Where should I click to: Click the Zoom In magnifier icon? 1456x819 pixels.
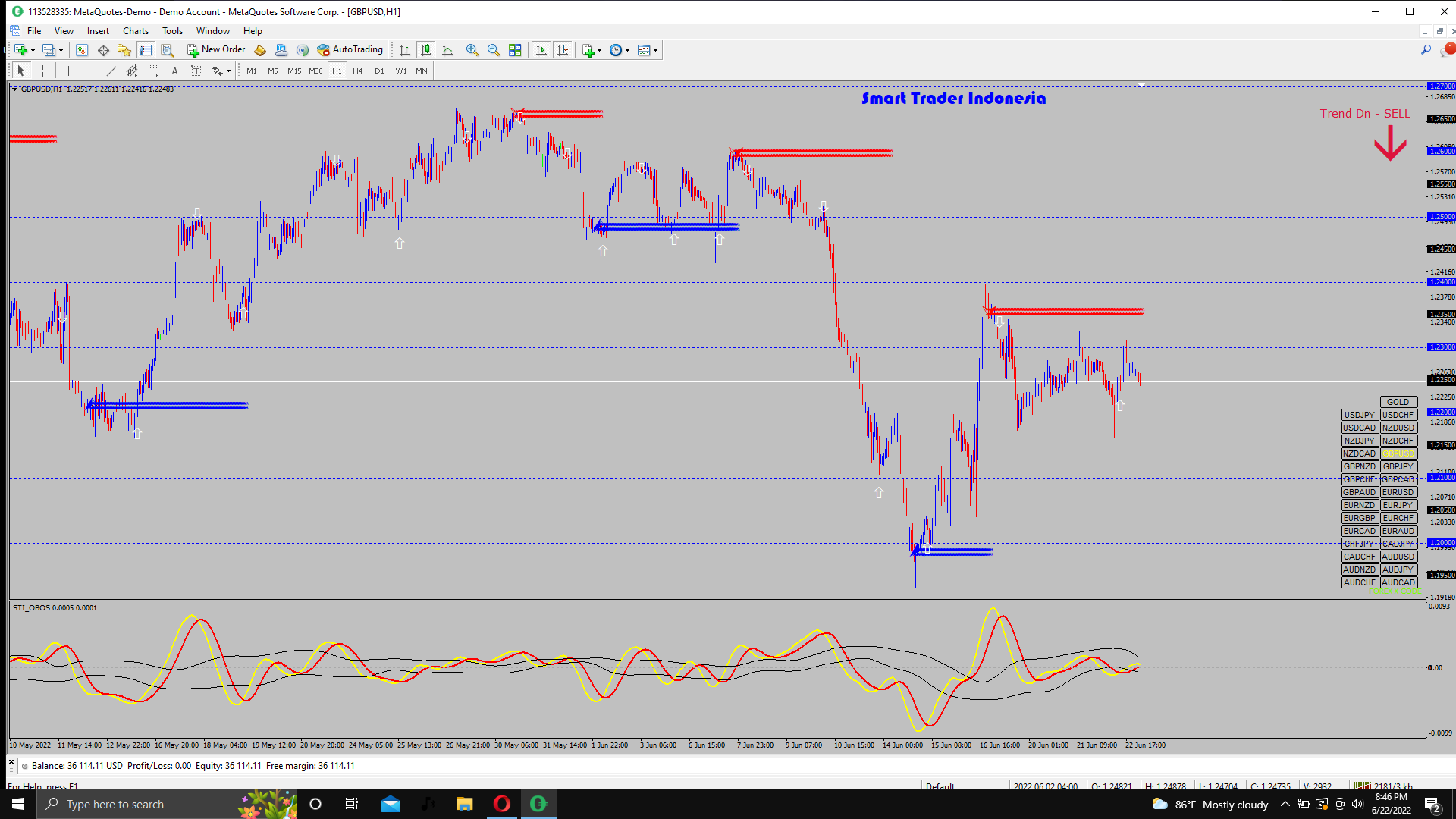pos(472,50)
